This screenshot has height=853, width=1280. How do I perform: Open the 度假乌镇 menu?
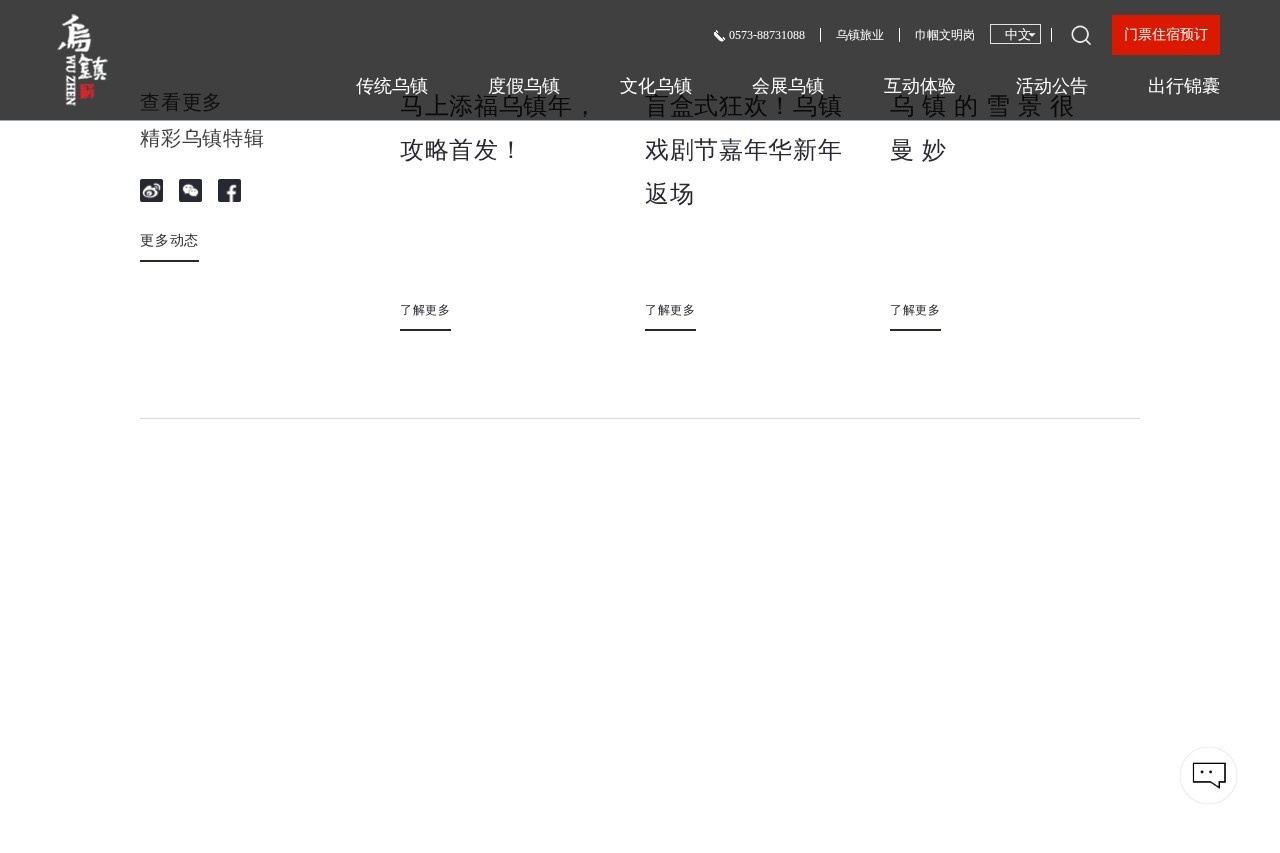pyautogui.click(x=524, y=86)
